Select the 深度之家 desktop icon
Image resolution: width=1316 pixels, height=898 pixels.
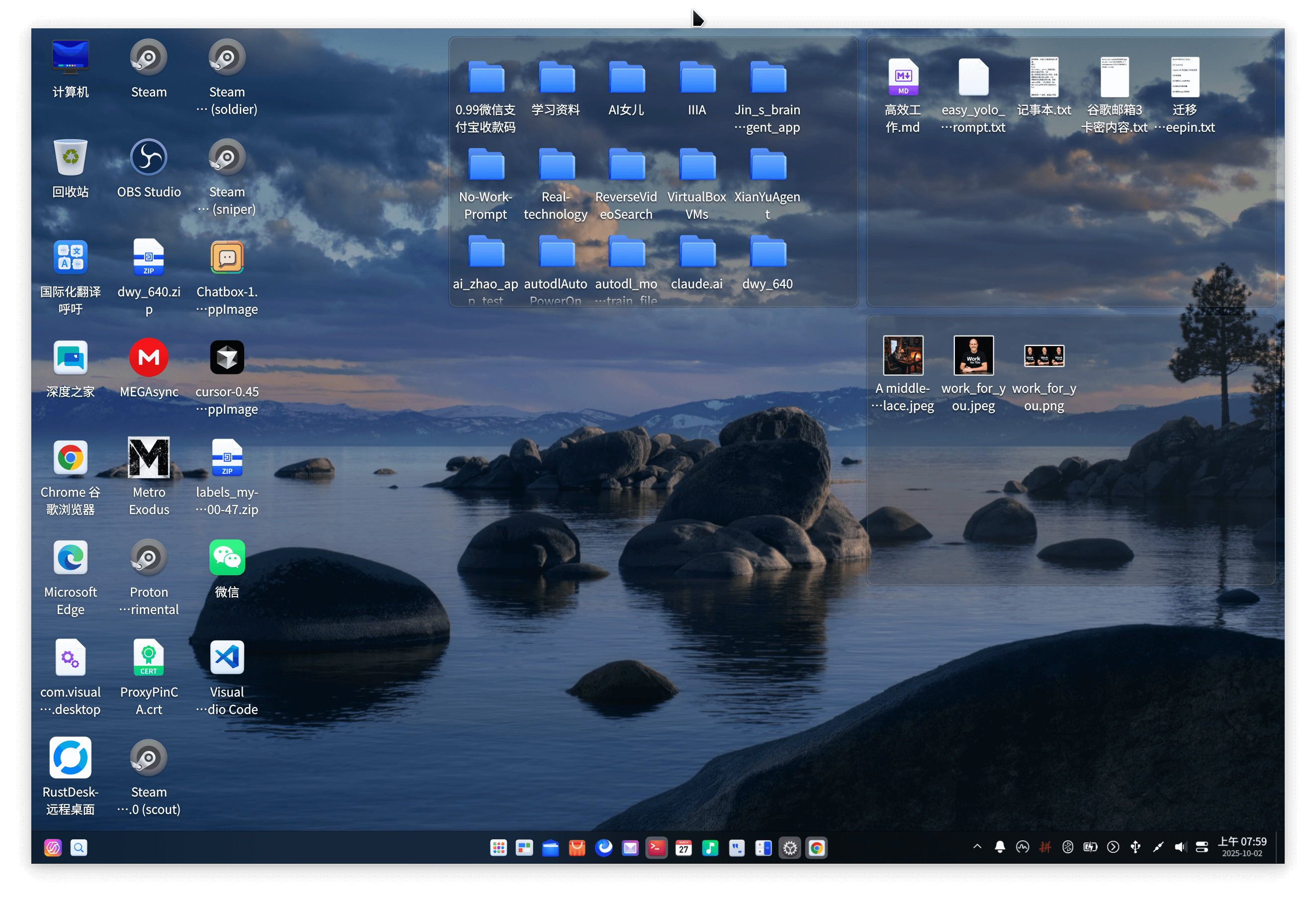click(71, 358)
